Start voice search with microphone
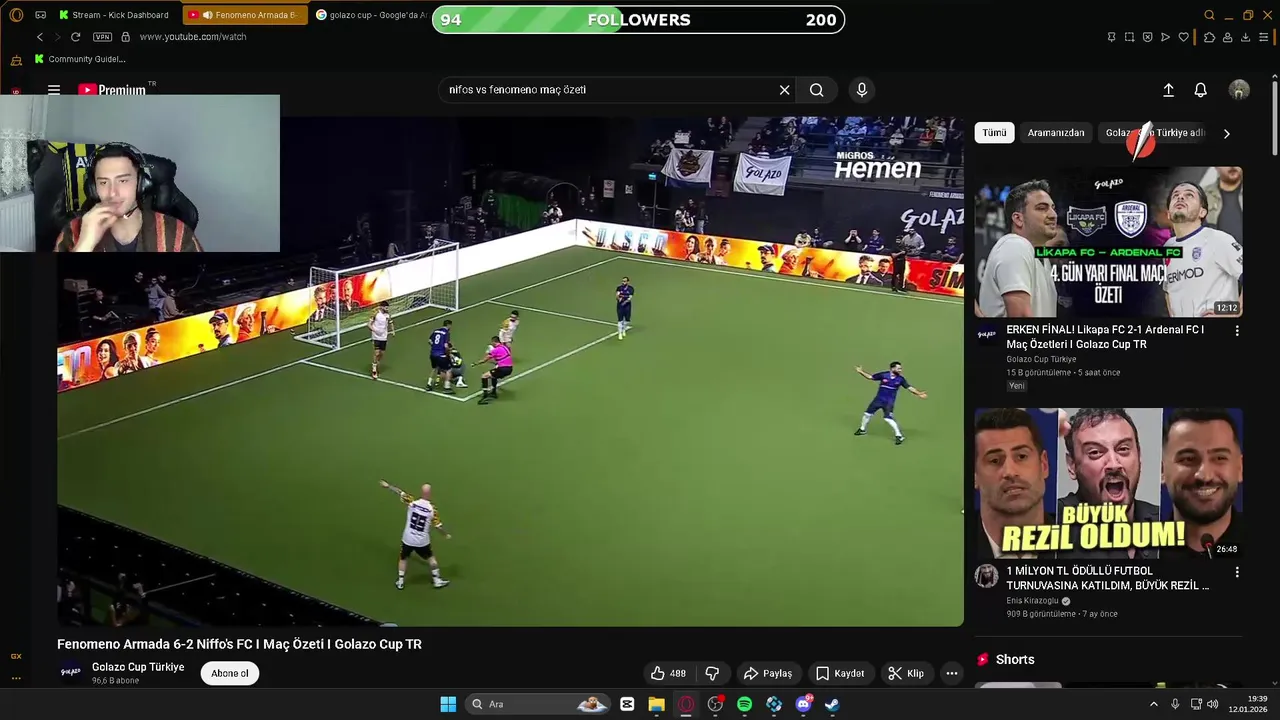Image resolution: width=1280 pixels, height=720 pixels. [862, 90]
